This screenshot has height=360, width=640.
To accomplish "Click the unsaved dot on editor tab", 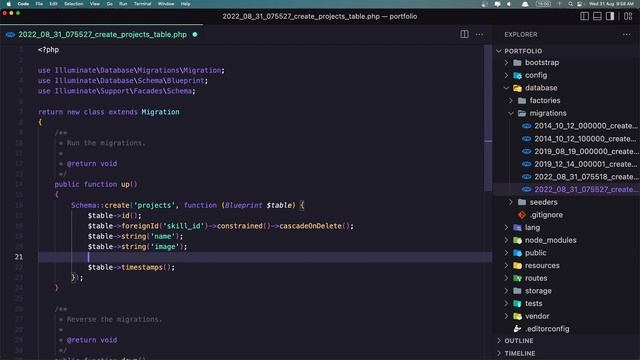I will [195, 34].
